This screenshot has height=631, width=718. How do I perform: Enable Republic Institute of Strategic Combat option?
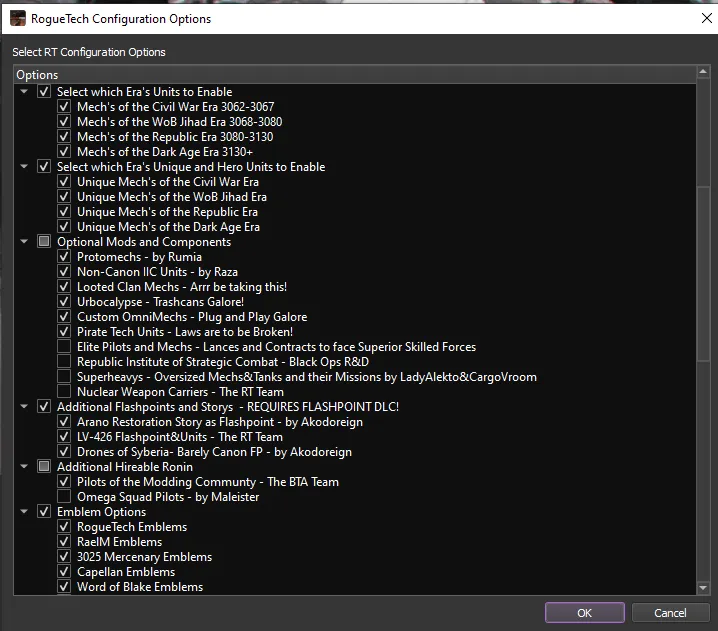tap(64, 362)
